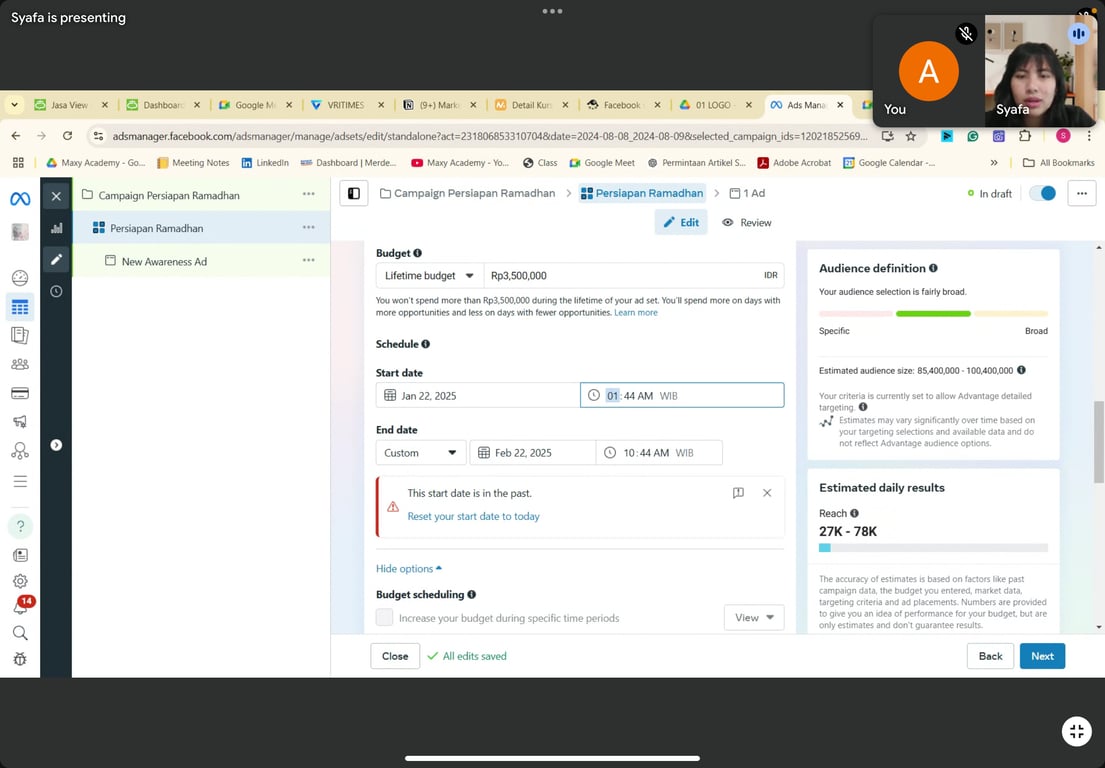Open Advertising settings megaphone icon

pyautogui.click(x=20, y=421)
